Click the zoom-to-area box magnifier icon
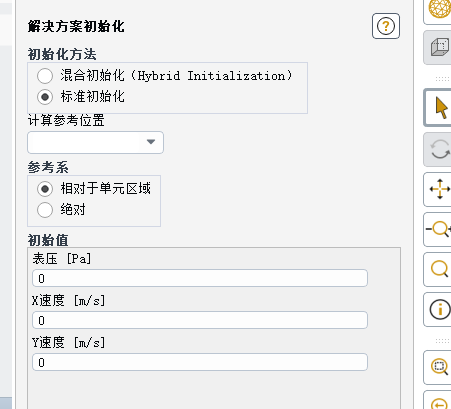This screenshot has width=451, height=409. [439, 367]
